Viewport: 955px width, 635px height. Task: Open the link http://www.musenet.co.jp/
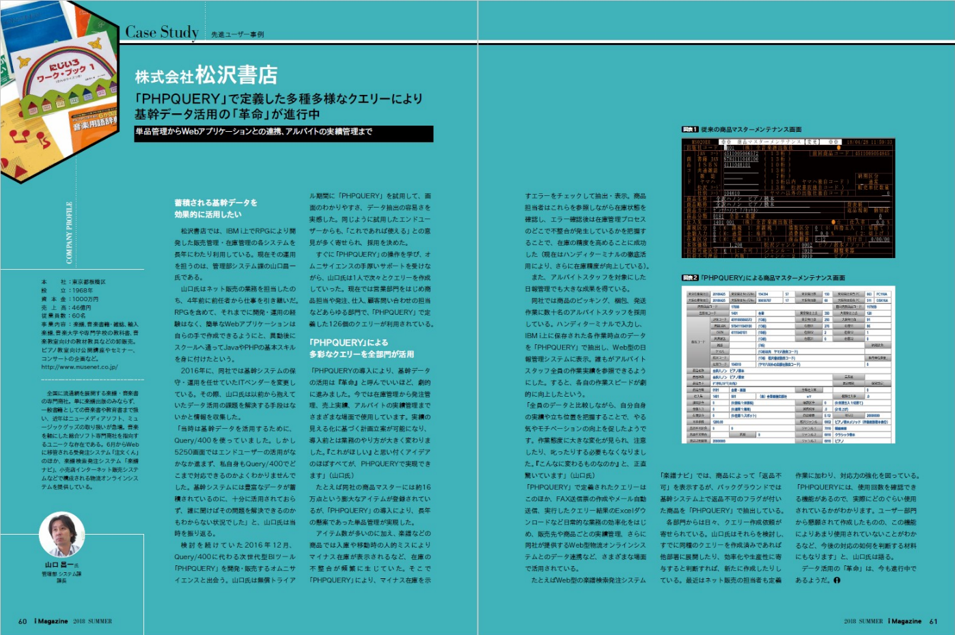79,367
